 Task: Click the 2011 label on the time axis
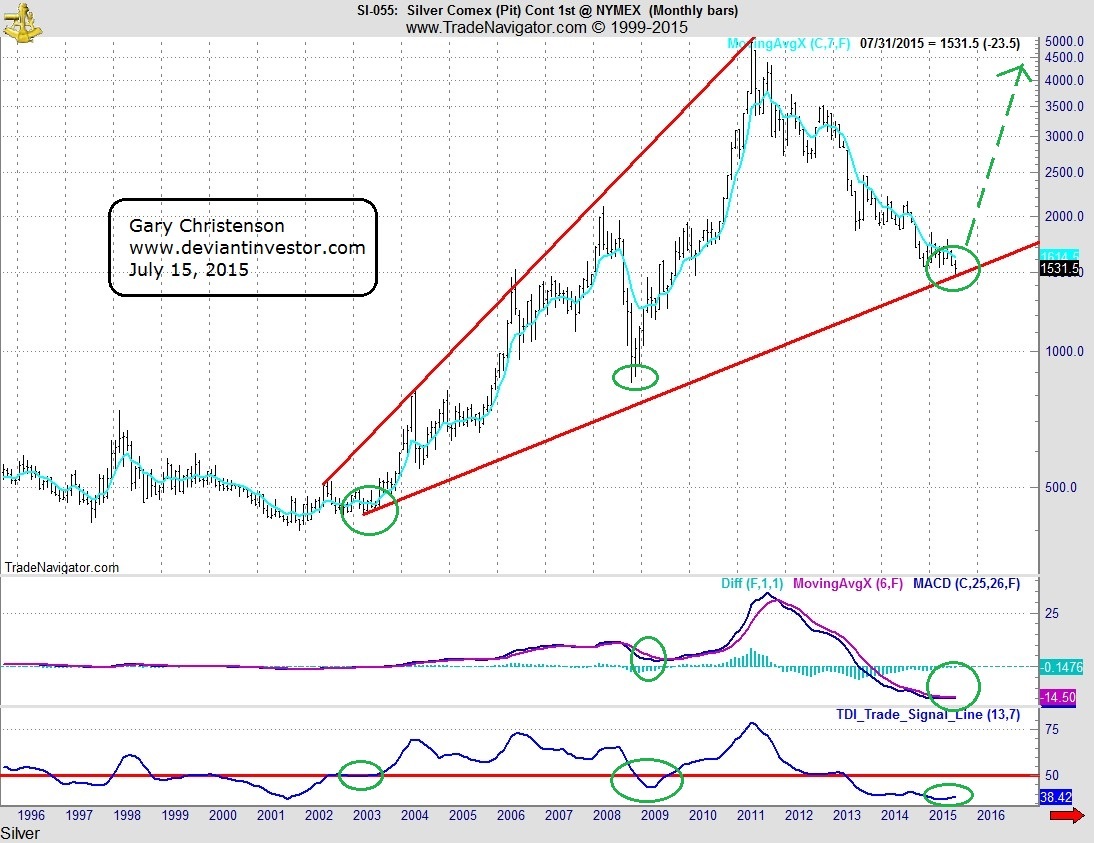coord(750,816)
